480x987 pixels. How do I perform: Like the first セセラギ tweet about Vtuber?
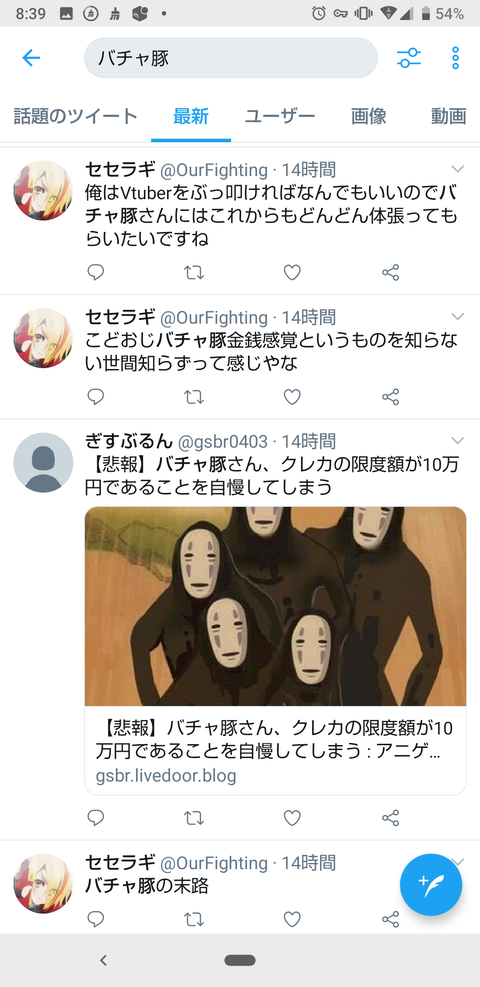(x=292, y=273)
